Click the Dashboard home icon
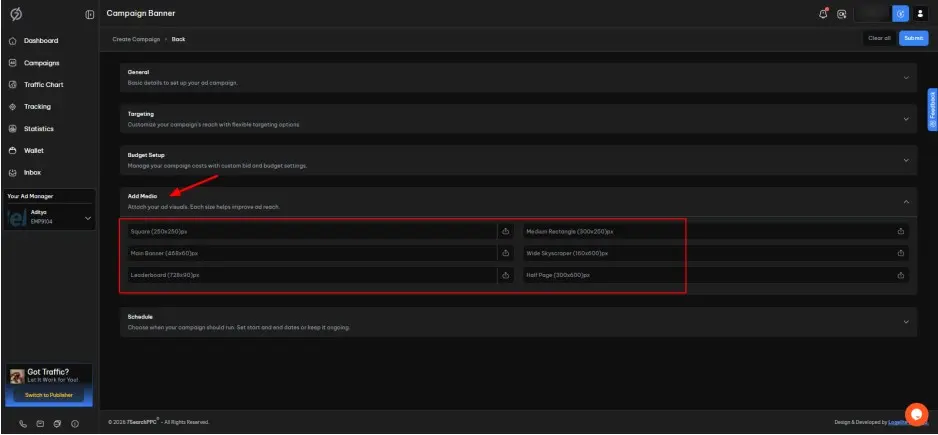 pyautogui.click(x=13, y=41)
